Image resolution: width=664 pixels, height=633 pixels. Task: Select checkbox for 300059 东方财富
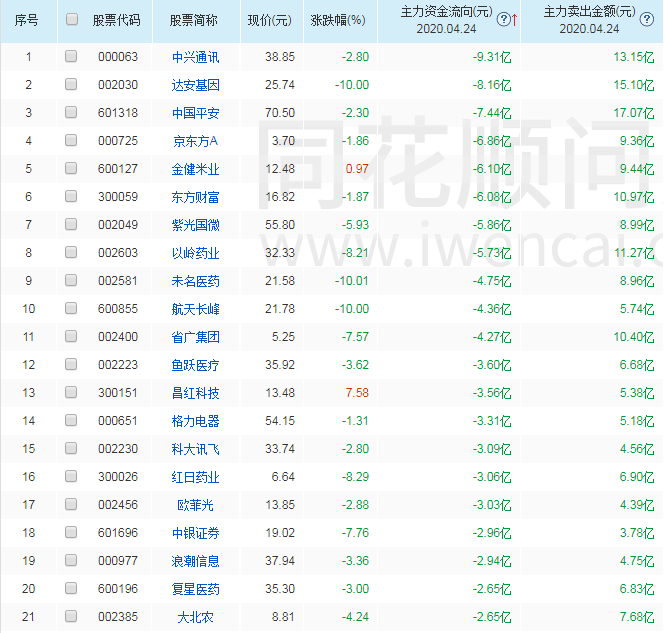71,196
